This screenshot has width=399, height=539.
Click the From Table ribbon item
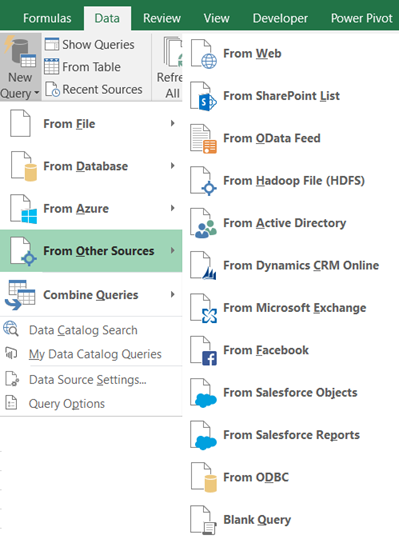(x=82, y=67)
